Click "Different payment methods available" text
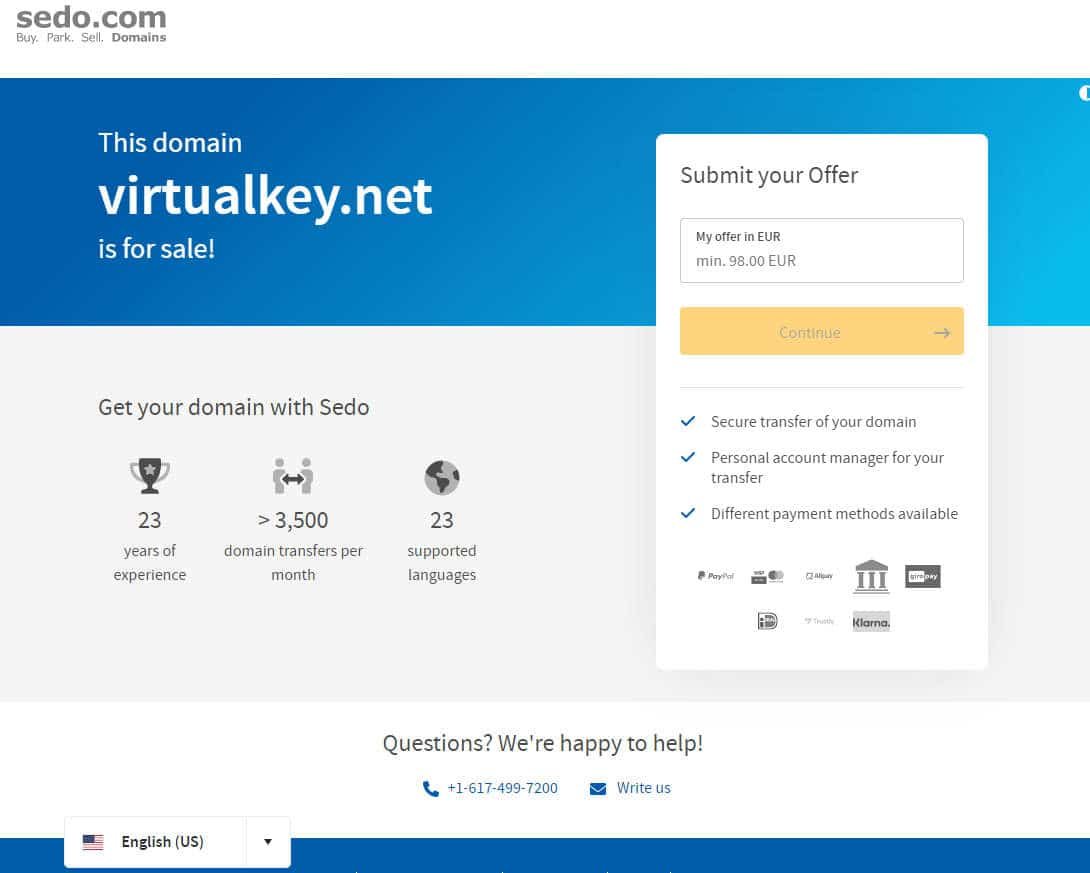The width and height of the screenshot is (1090, 873). 834,514
